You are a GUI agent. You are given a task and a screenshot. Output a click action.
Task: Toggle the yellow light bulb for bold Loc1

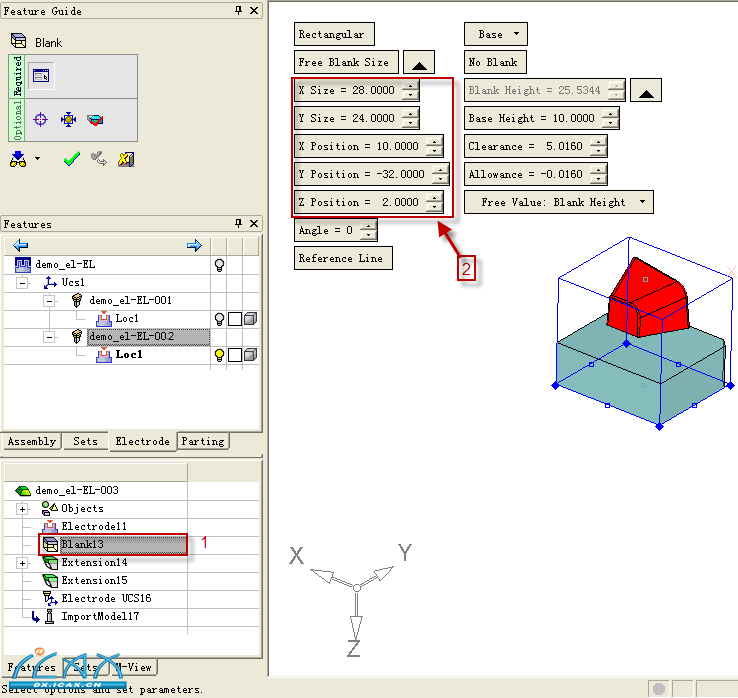tap(219, 354)
